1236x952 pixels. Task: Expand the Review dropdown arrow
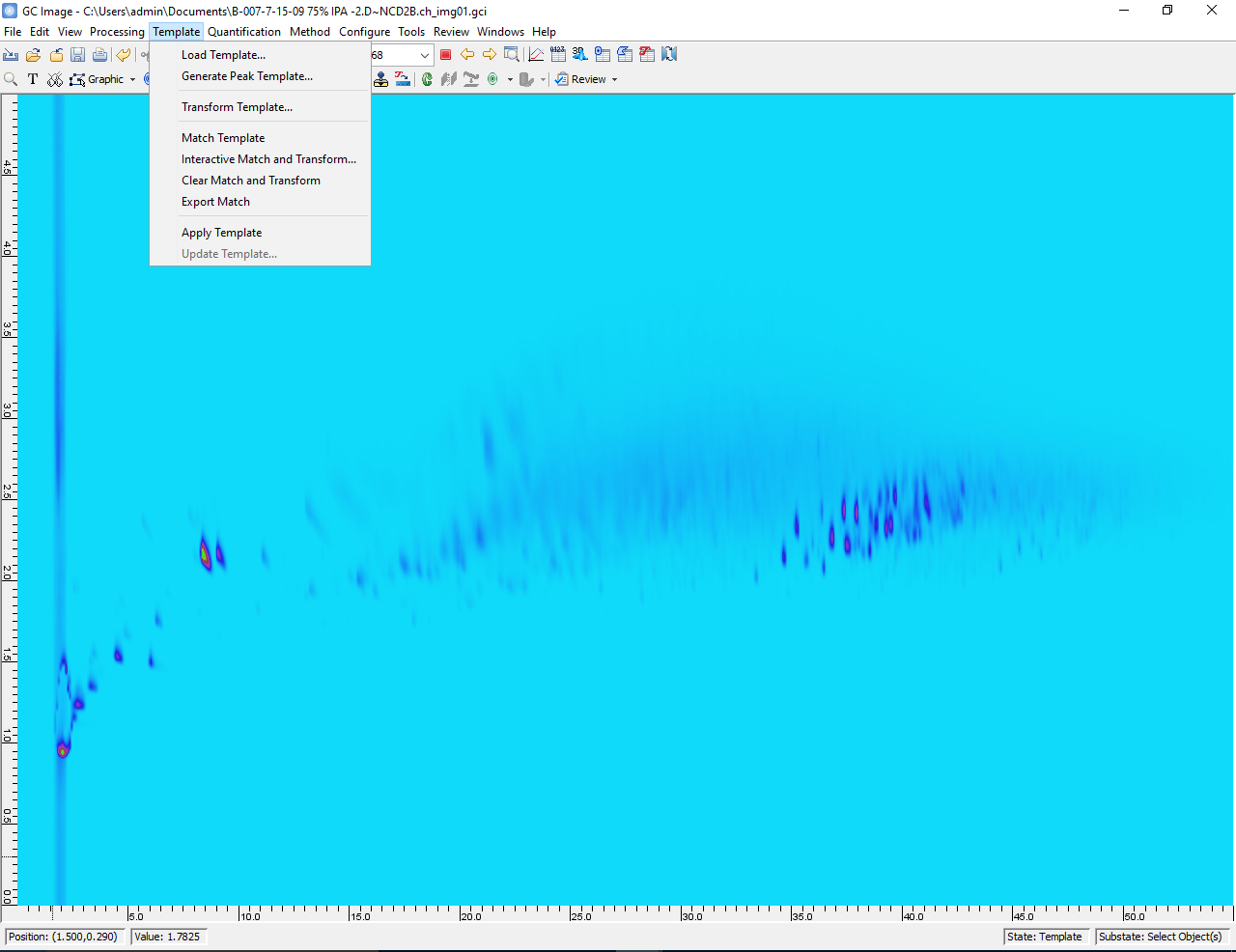point(614,79)
